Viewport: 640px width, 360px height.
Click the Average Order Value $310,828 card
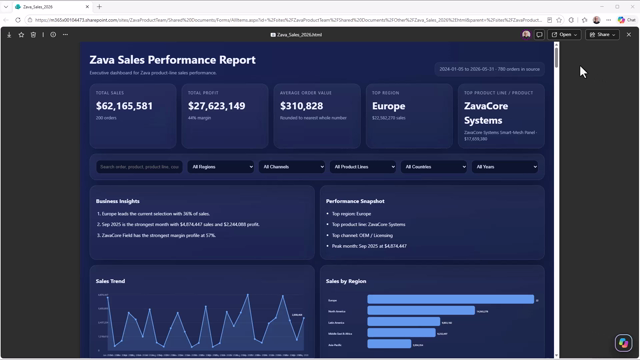click(317, 116)
